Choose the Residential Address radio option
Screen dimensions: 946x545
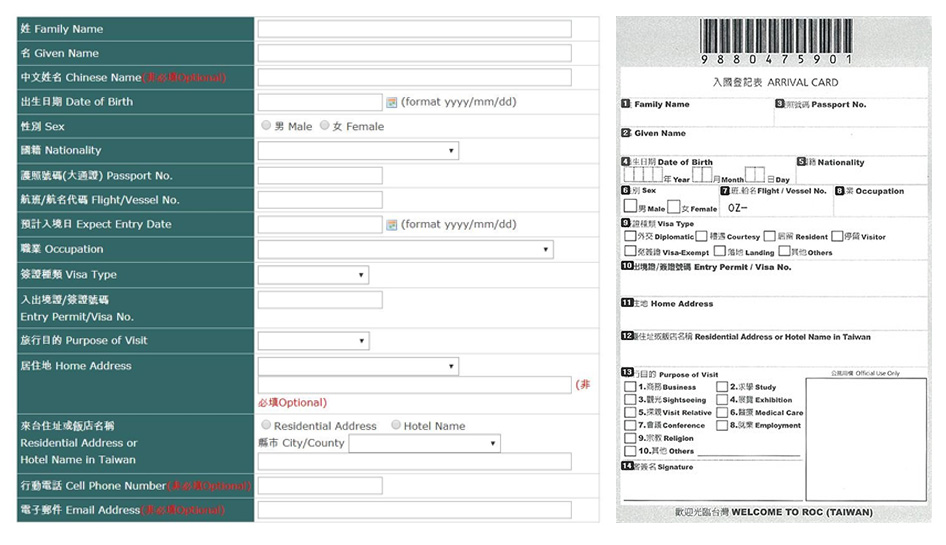point(266,425)
